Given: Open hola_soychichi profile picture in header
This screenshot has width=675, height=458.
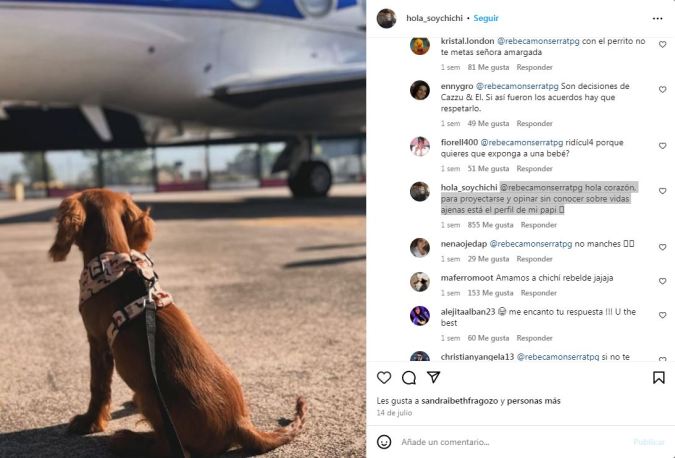Looking at the screenshot, I should tap(386, 18).
